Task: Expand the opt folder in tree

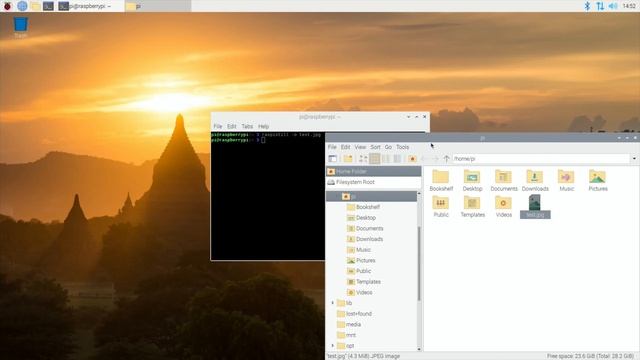Action: tap(332, 346)
